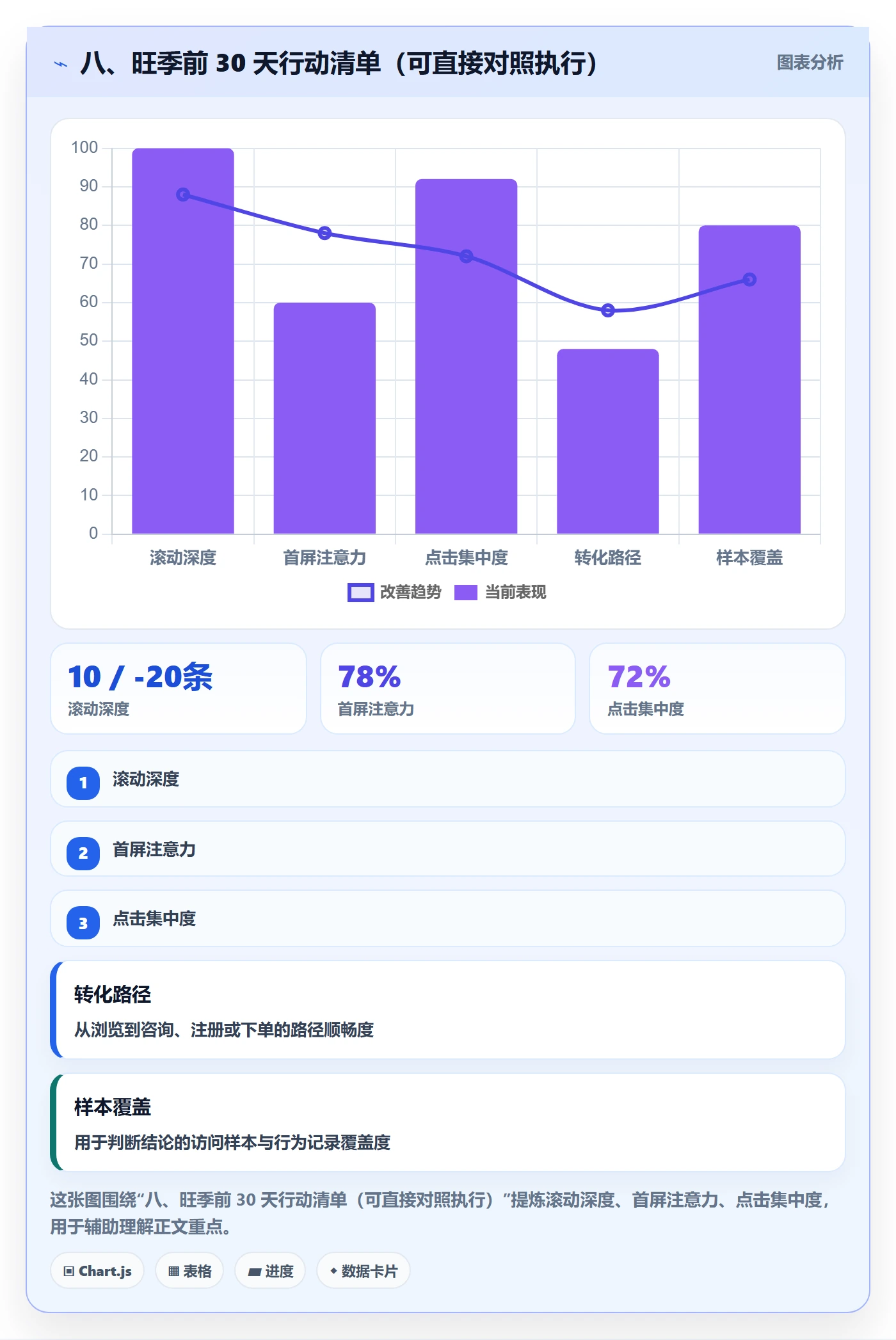
Task: Toggle the 改善趋势 legend item
Action: (394, 593)
